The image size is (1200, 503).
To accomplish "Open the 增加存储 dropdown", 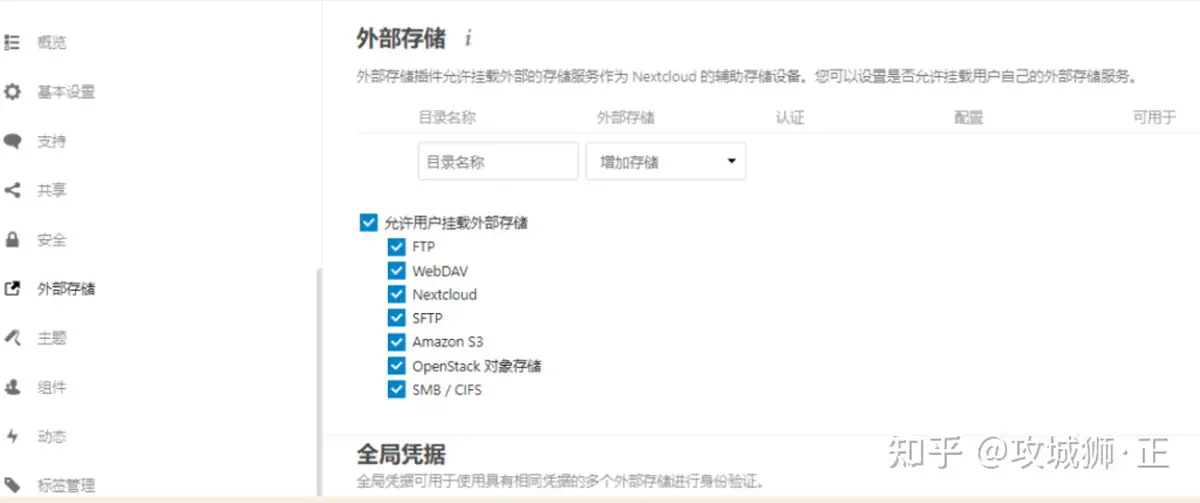I will 665,161.
